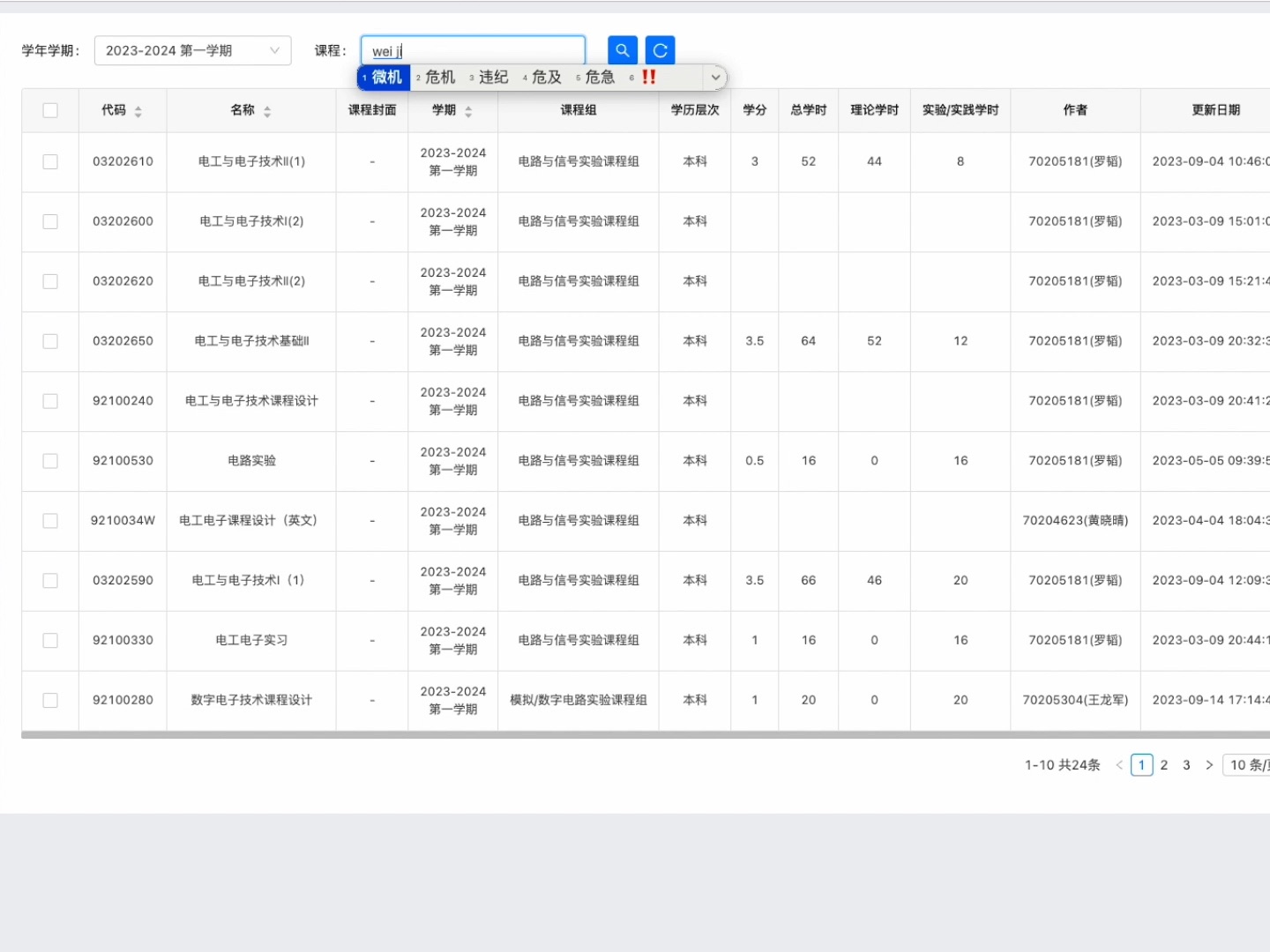
Task: Click the 理论学时 column header
Action: pos(874,110)
